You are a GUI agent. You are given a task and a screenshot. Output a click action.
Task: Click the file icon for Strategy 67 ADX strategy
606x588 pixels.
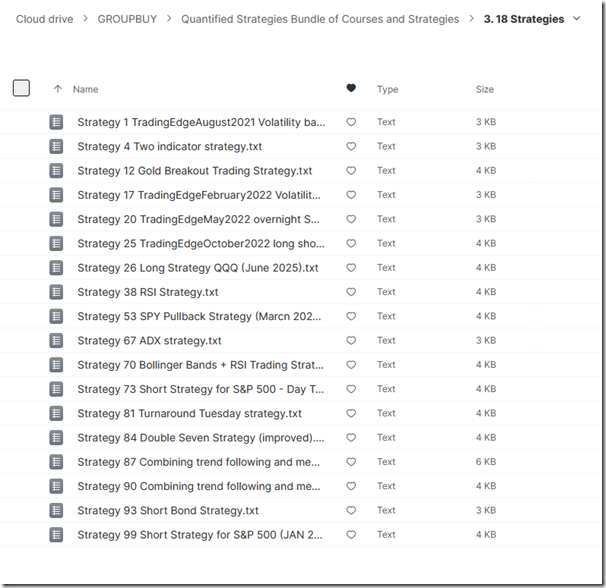(56, 341)
